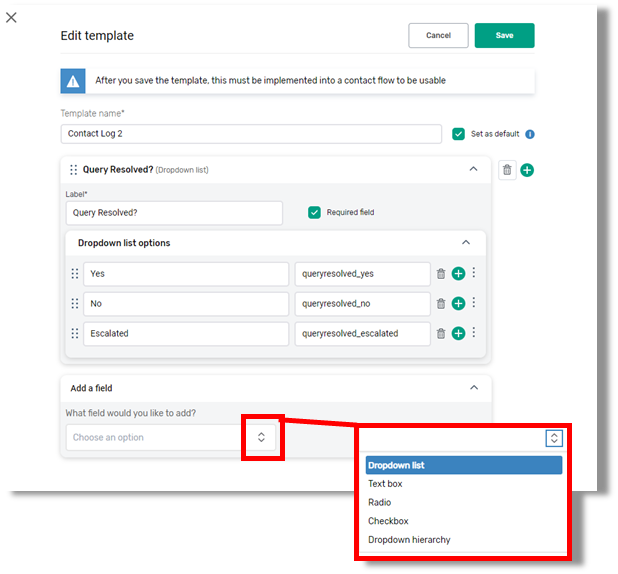618x574 pixels.
Task: Delete the Yes dropdown option
Action: [x=441, y=273]
